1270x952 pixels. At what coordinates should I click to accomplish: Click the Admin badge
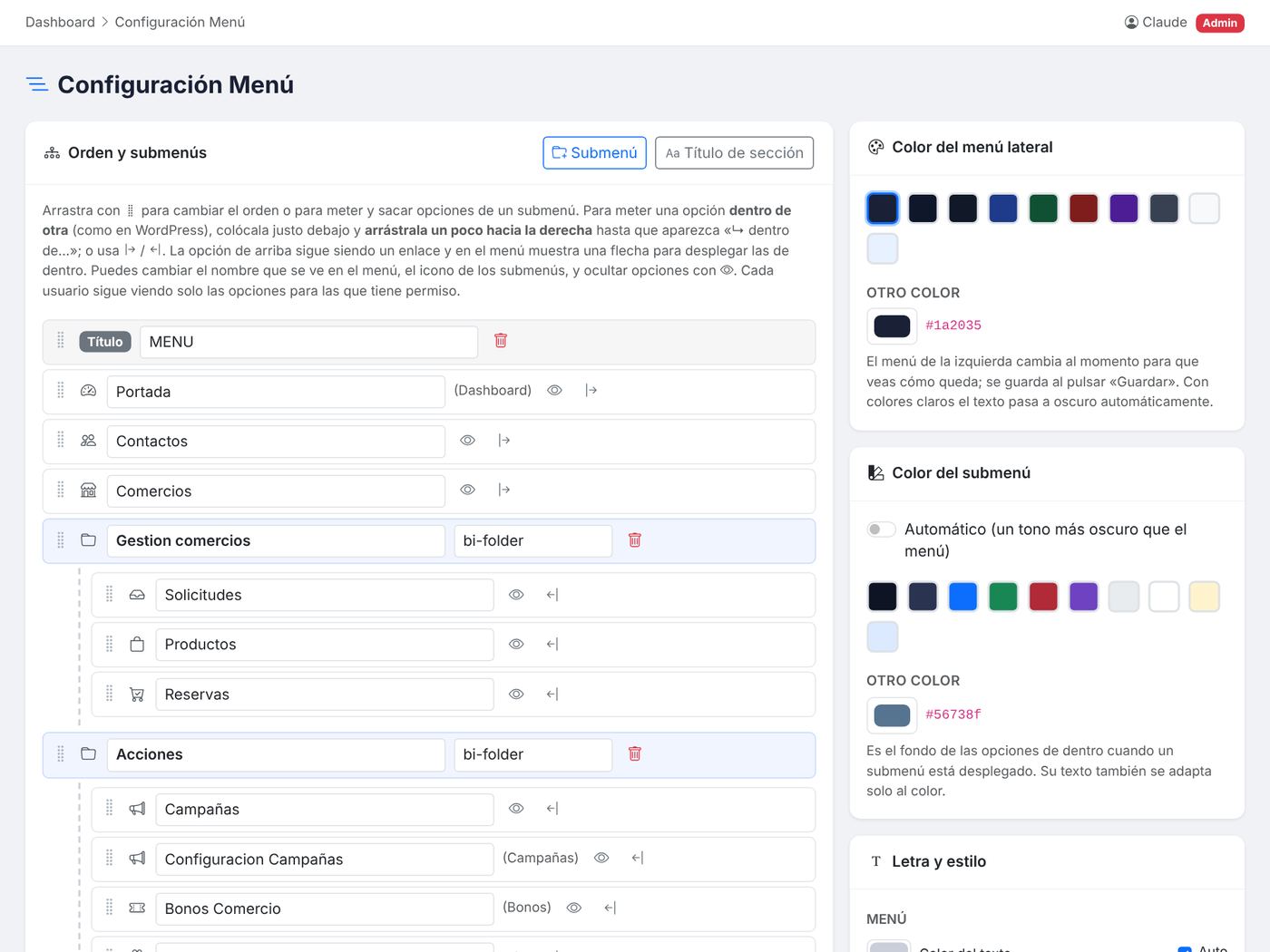1220,23
